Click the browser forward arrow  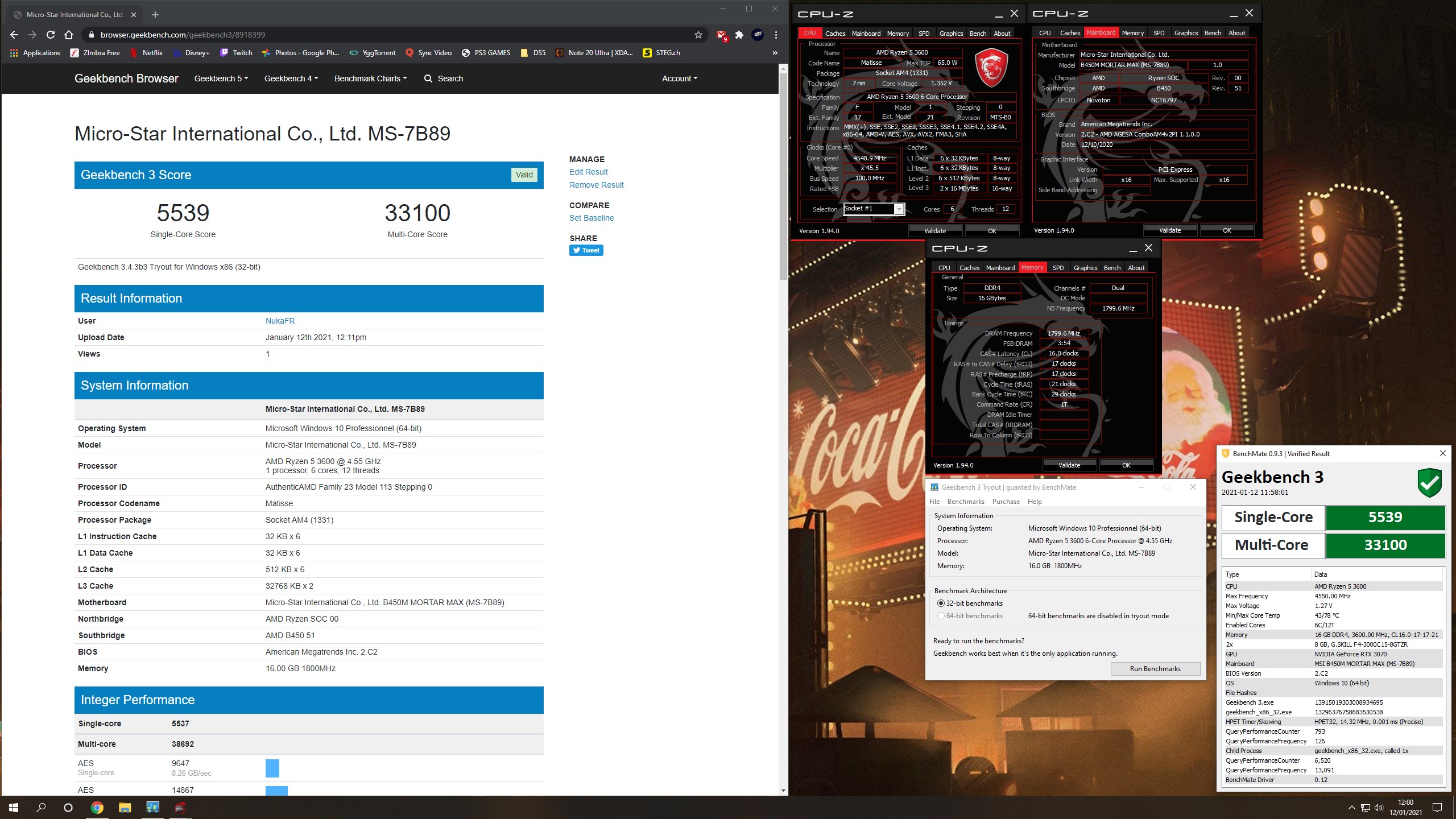tap(32, 35)
